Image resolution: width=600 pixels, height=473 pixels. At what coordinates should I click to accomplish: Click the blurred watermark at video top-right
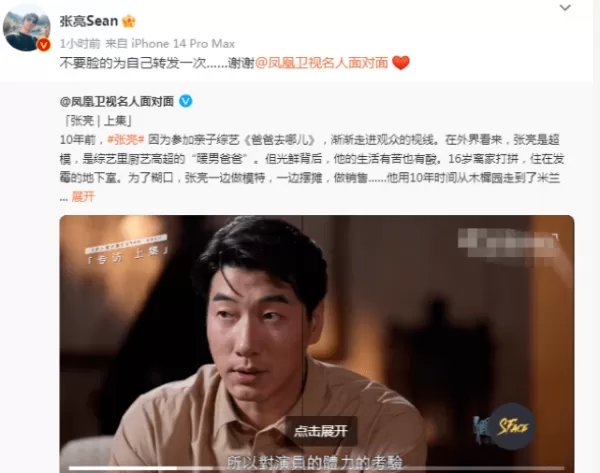click(508, 242)
